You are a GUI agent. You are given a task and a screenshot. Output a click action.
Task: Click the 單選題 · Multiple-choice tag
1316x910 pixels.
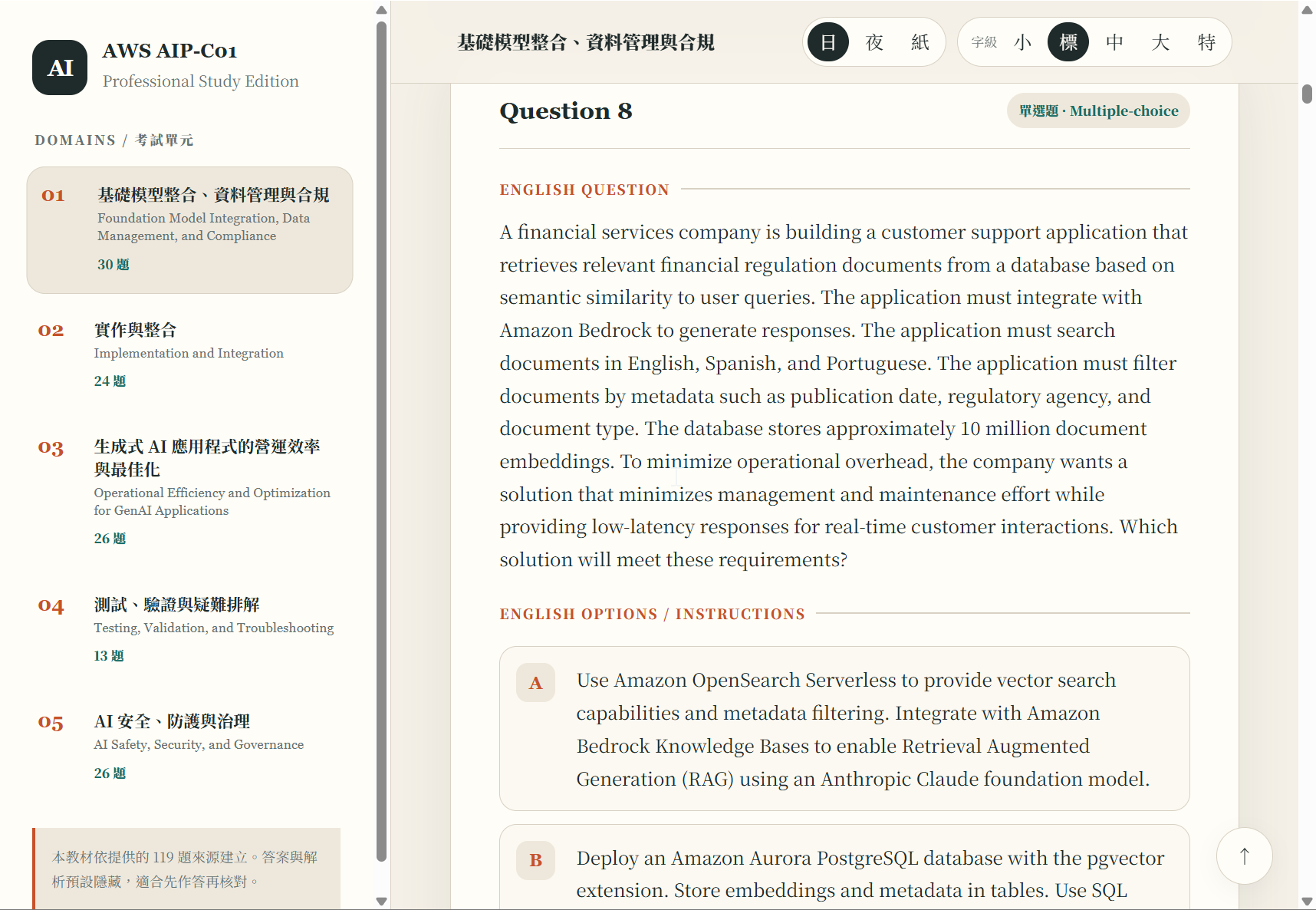click(x=1098, y=110)
